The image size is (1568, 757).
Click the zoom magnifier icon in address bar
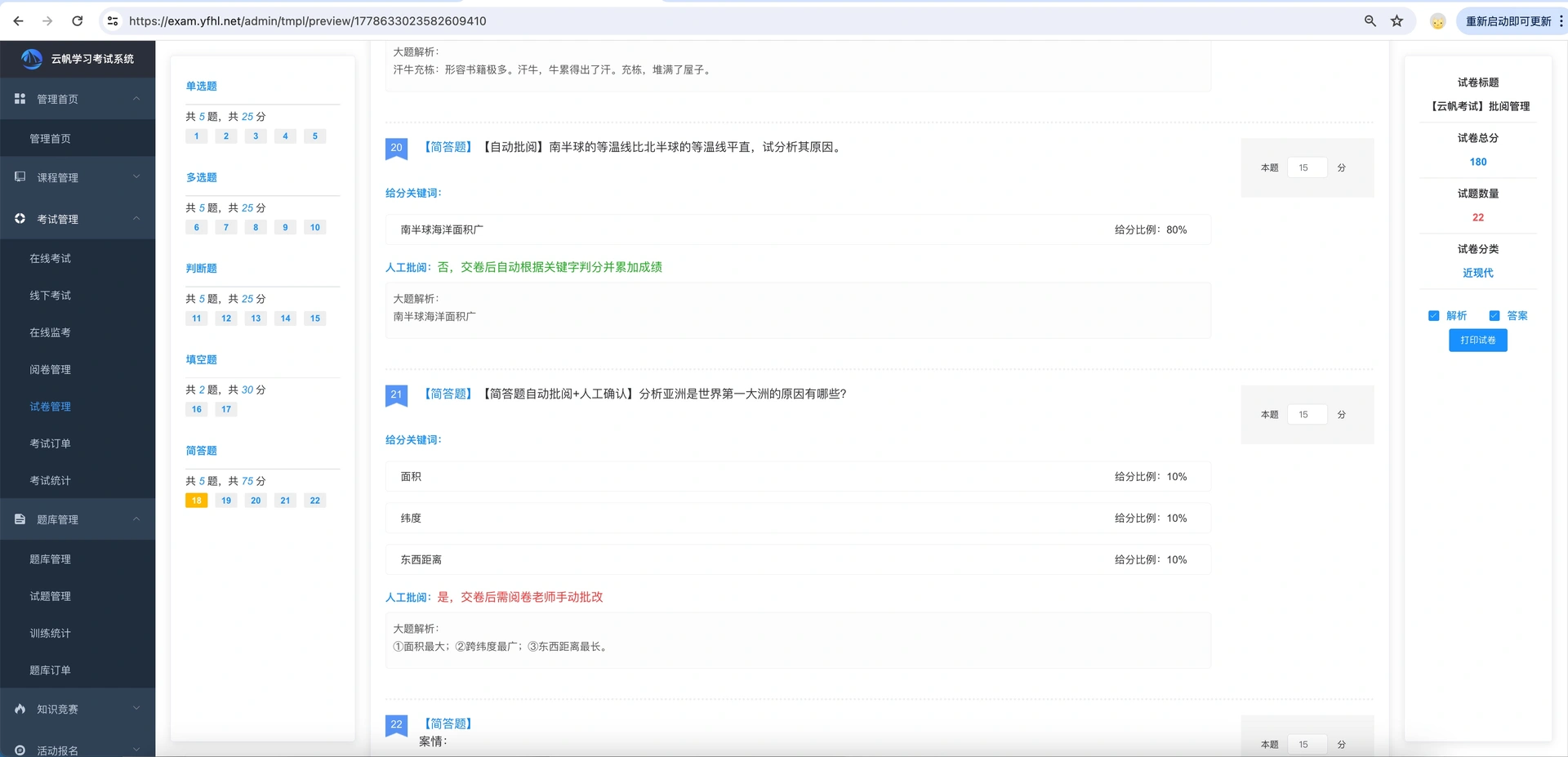1370,21
